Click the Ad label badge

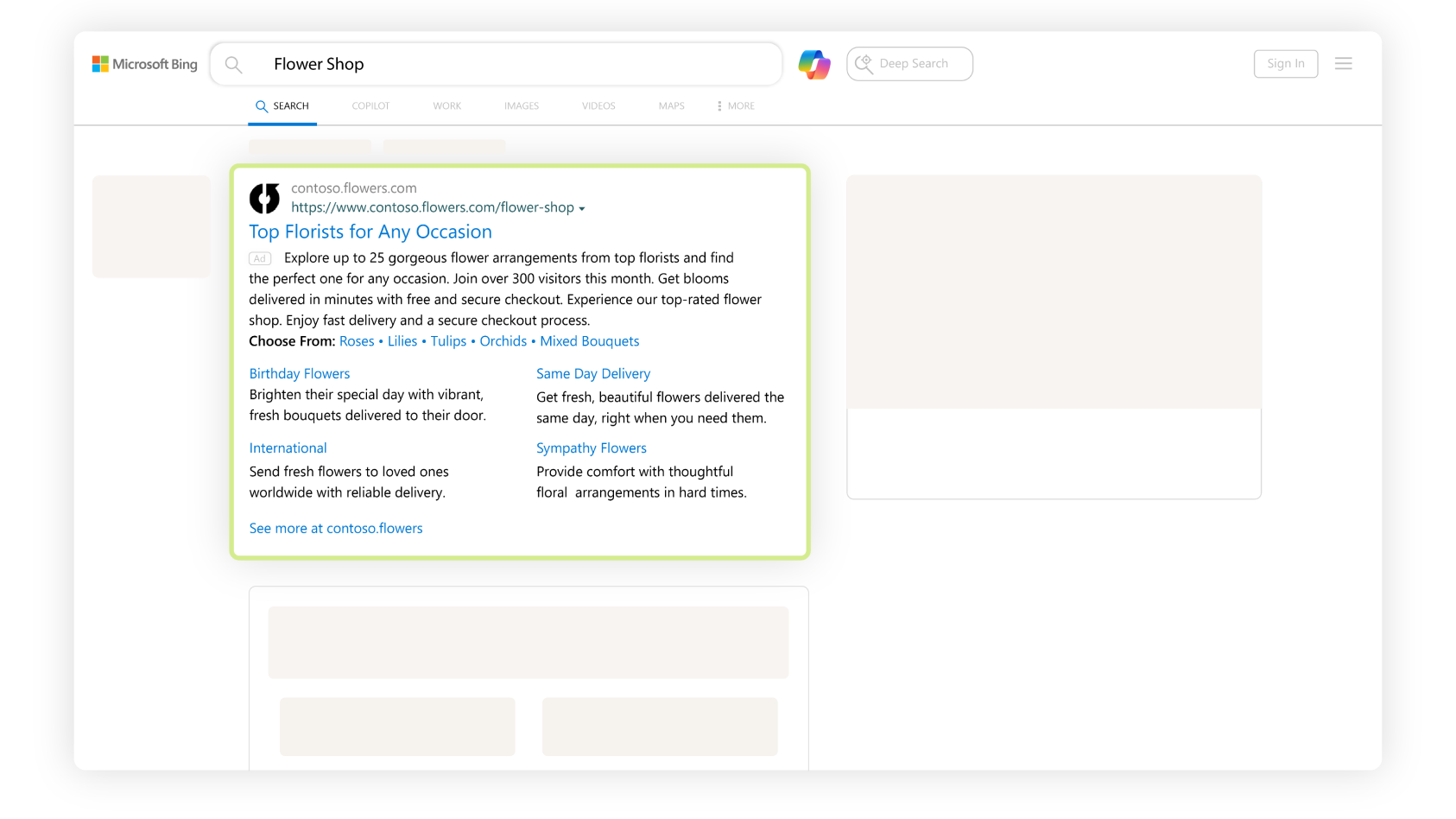pyautogui.click(x=260, y=258)
